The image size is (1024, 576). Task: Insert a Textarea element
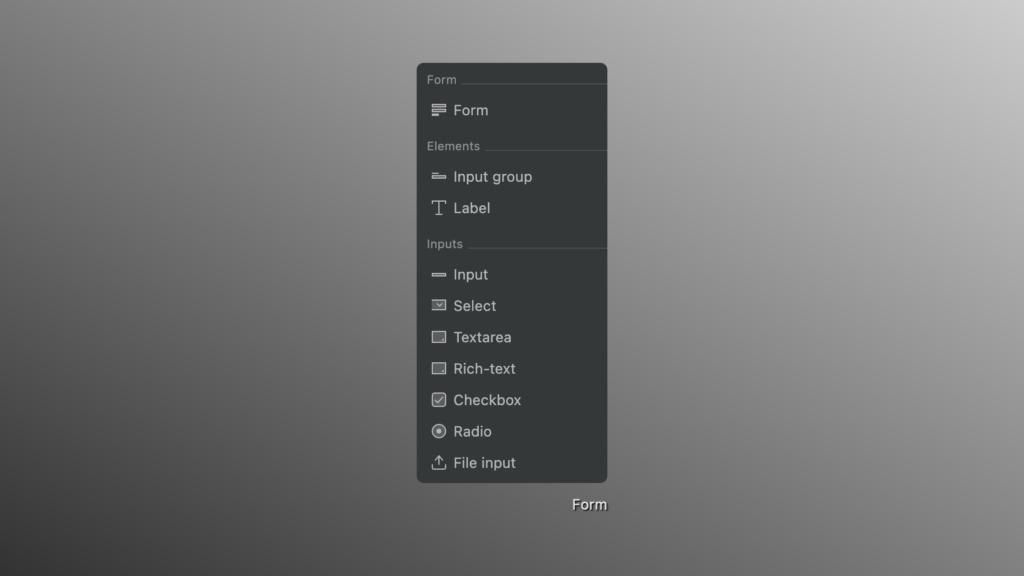[512, 337]
